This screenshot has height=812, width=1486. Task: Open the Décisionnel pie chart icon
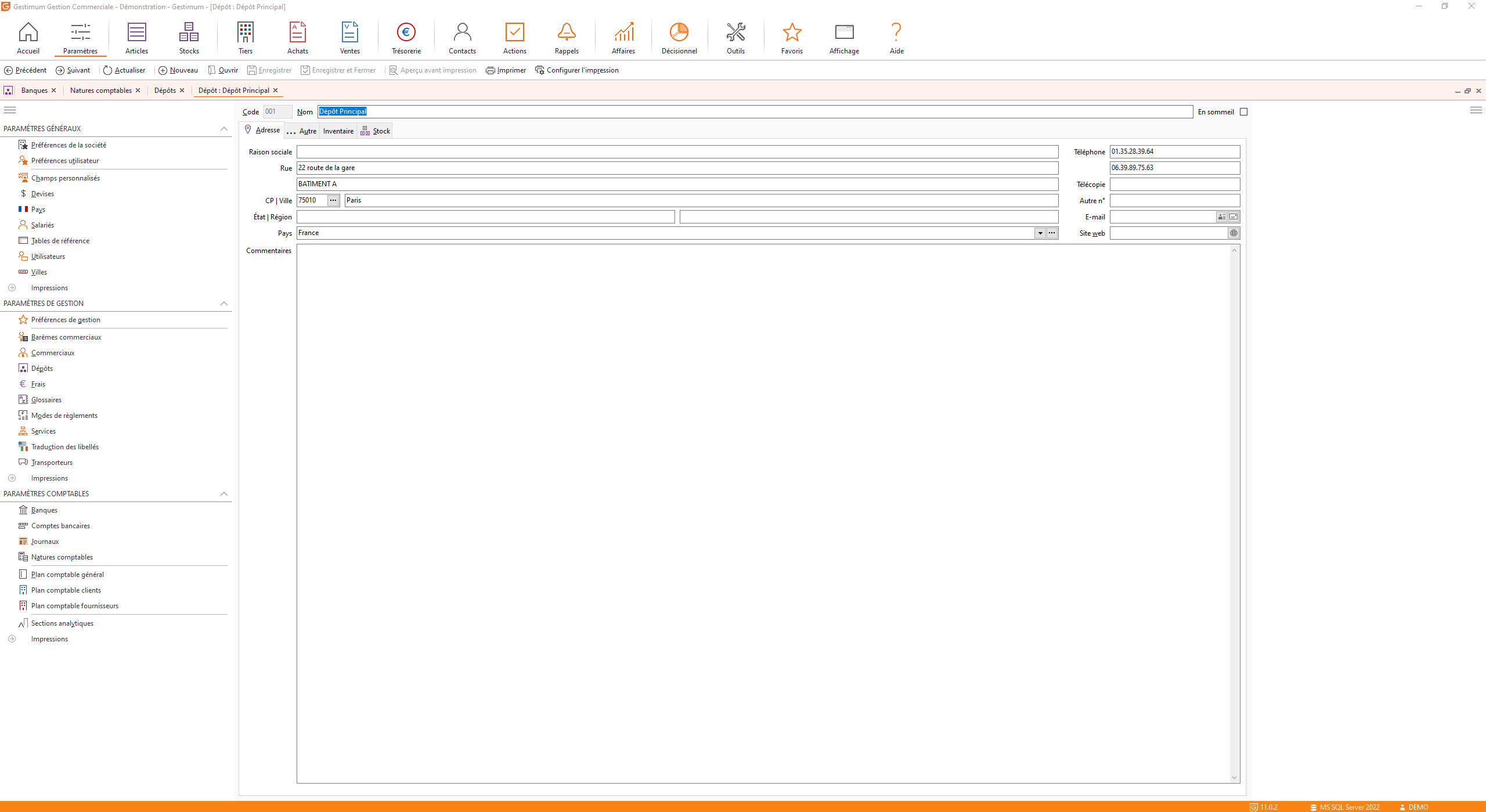[679, 38]
